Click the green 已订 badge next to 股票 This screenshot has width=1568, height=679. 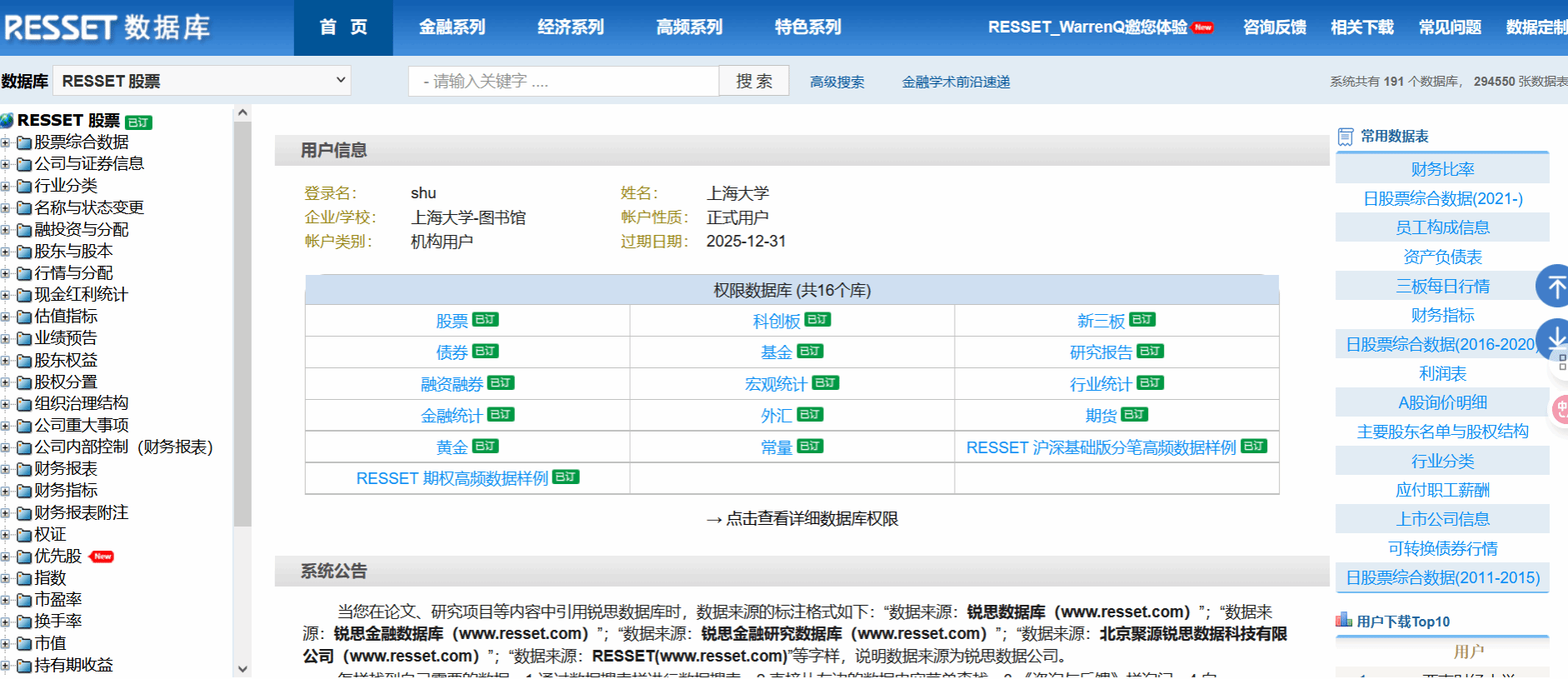pos(486,320)
